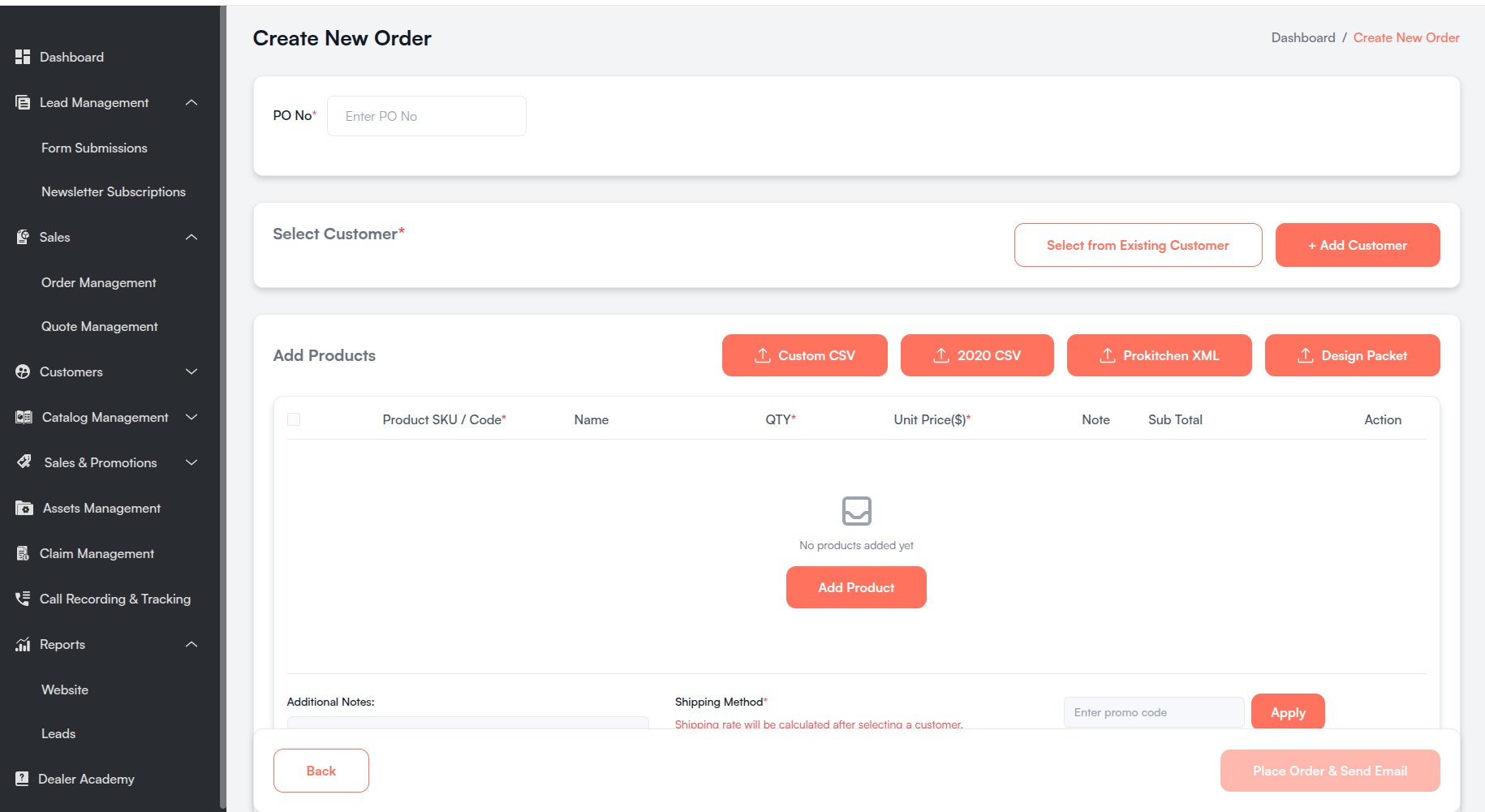Viewport: 1485px width, 812px height.
Task: Click the Reports chart icon
Action: tap(23, 644)
